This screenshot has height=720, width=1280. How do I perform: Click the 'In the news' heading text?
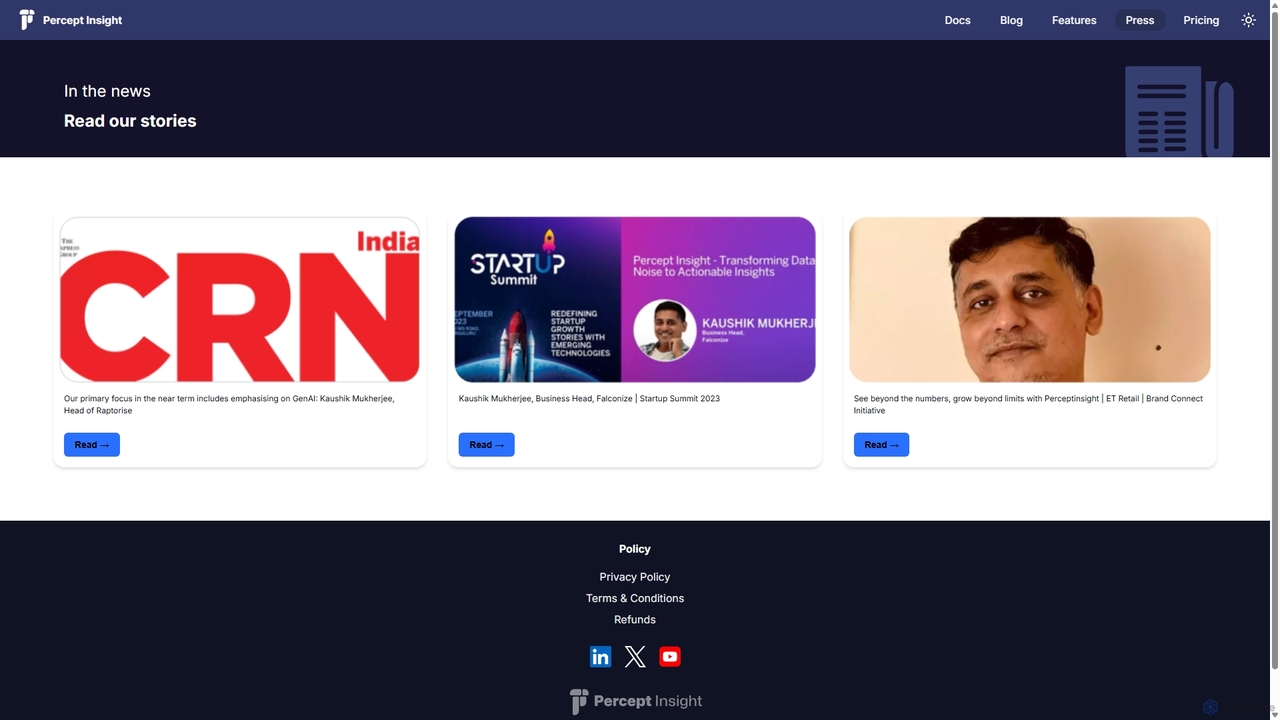[x=107, y=91]
